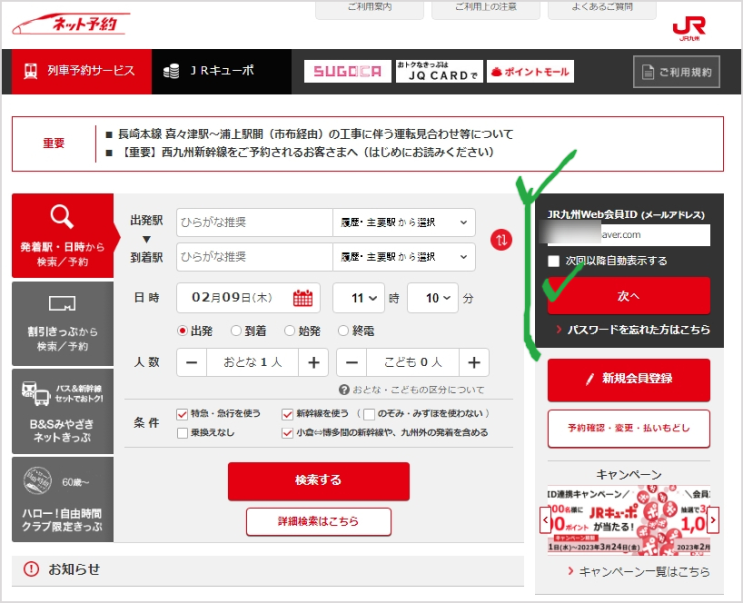743x603 pixels.
Task: Increase child count with plus
Action: point(474,363)
